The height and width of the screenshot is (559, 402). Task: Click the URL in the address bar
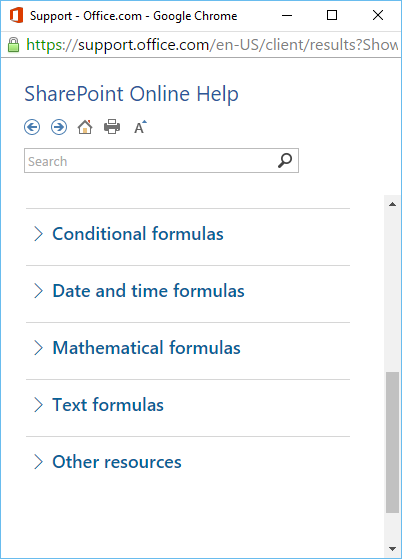(212, 45)
